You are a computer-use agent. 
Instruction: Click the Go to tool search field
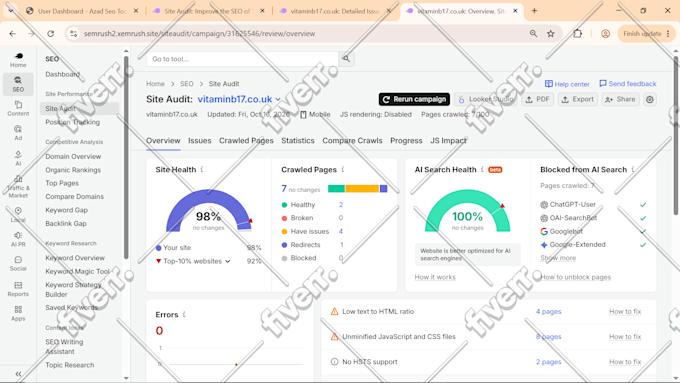click(242, 59)
